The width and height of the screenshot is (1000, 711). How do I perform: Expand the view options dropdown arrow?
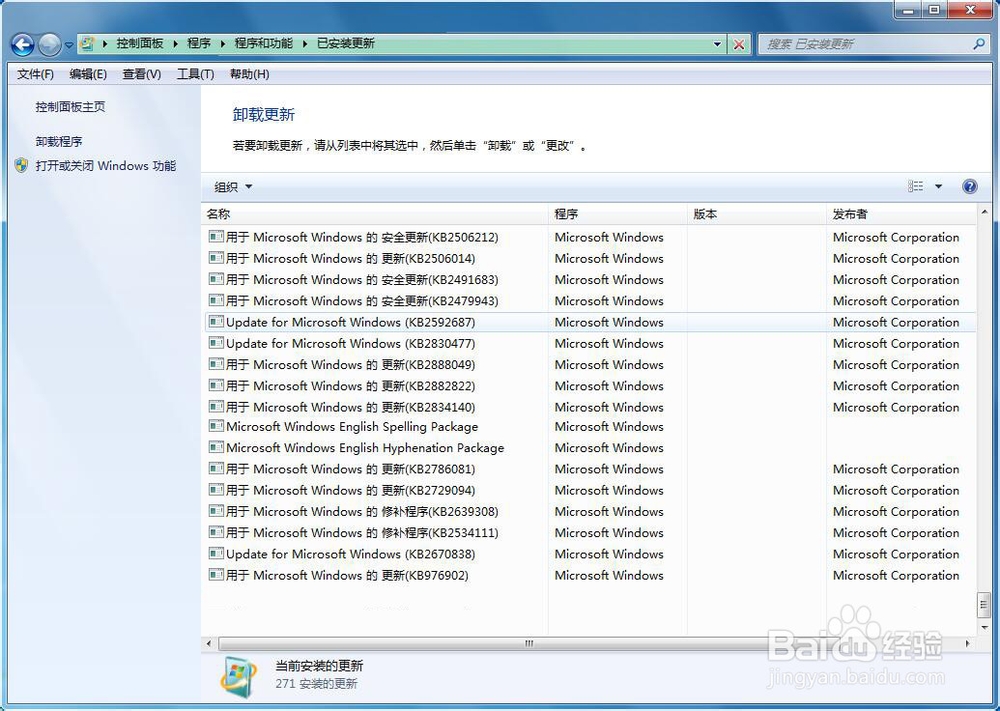tap(938, 186)
